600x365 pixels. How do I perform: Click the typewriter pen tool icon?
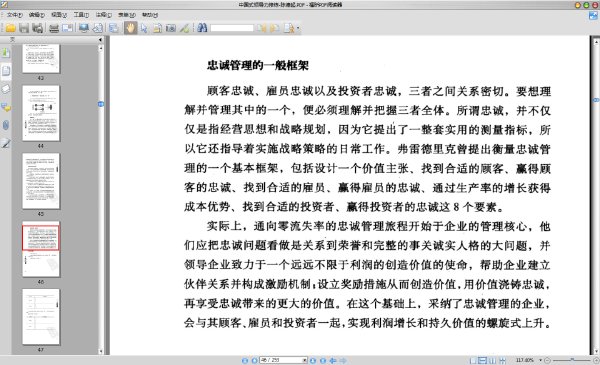pyautogui.click(x=184, y=28)
